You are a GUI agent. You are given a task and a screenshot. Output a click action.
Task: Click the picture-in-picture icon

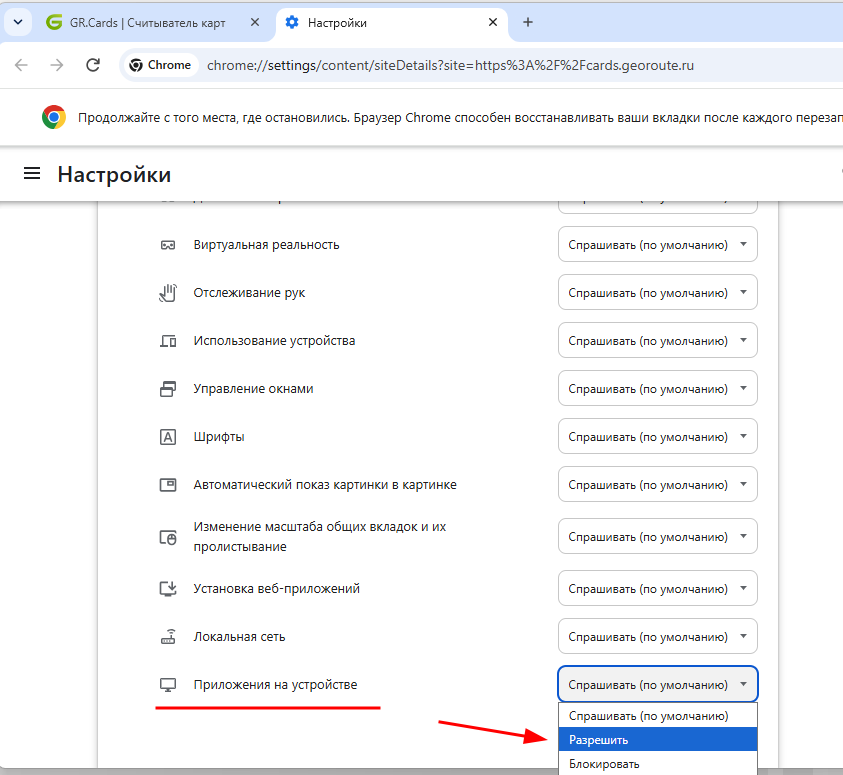tap(168, 485)
